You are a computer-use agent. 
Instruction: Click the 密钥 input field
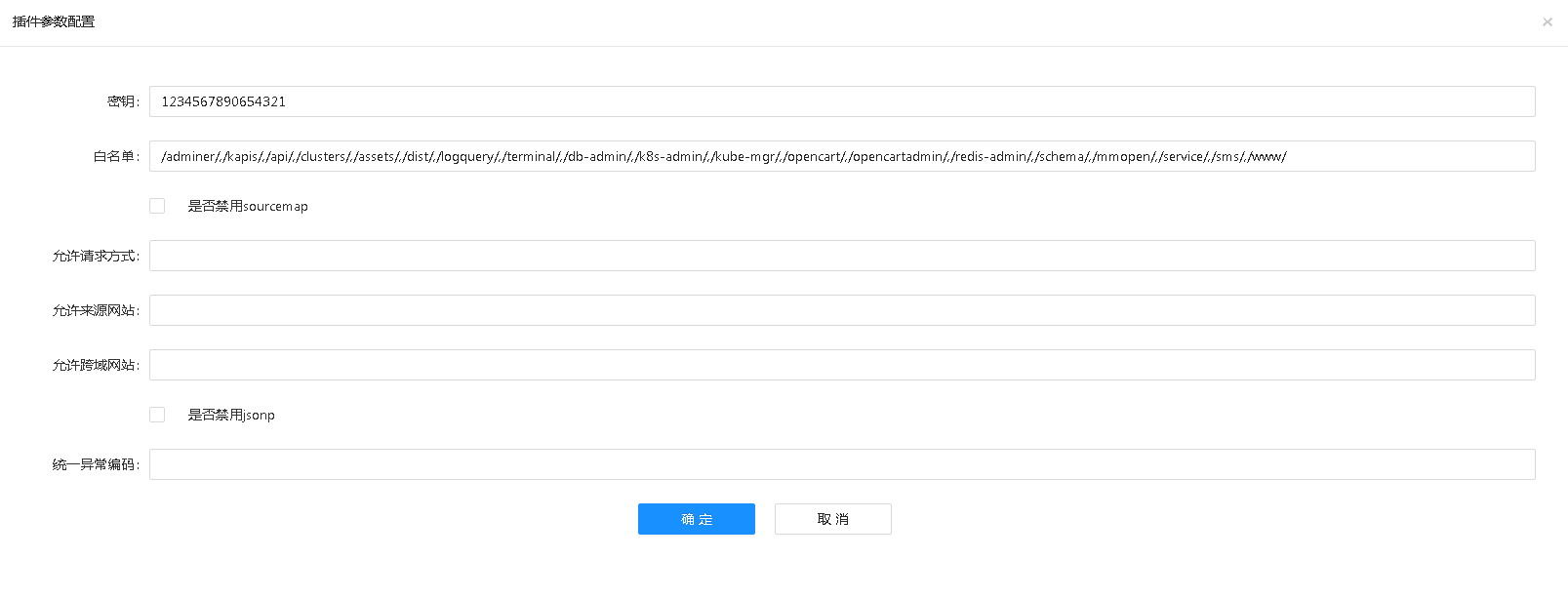pyautogui.click(x=841, y=101)
